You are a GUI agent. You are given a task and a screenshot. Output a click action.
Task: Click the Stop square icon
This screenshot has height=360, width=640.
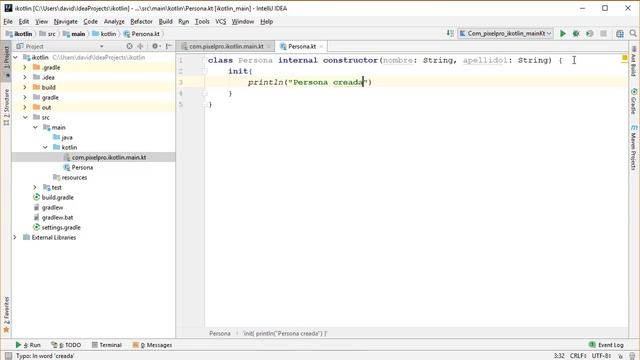603,33
